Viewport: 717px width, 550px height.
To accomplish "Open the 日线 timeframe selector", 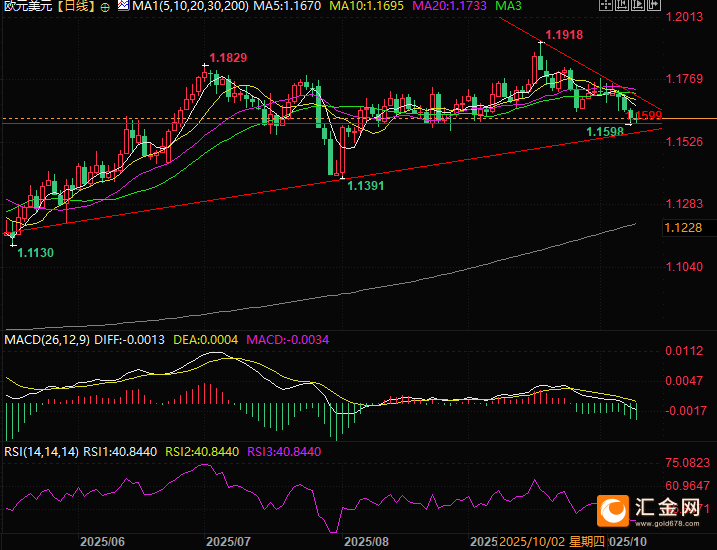I will (76, 7).
